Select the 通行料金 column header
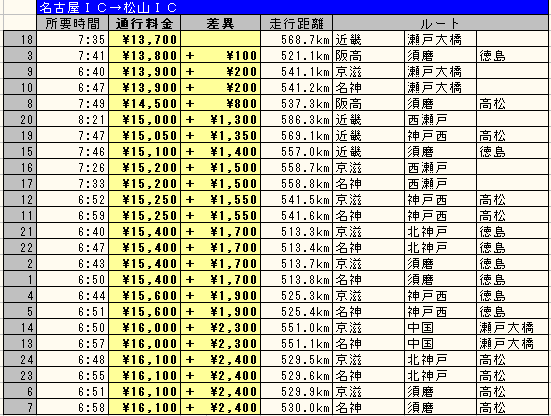Screen dimensions: 551x416 click(x=144, y=23)
